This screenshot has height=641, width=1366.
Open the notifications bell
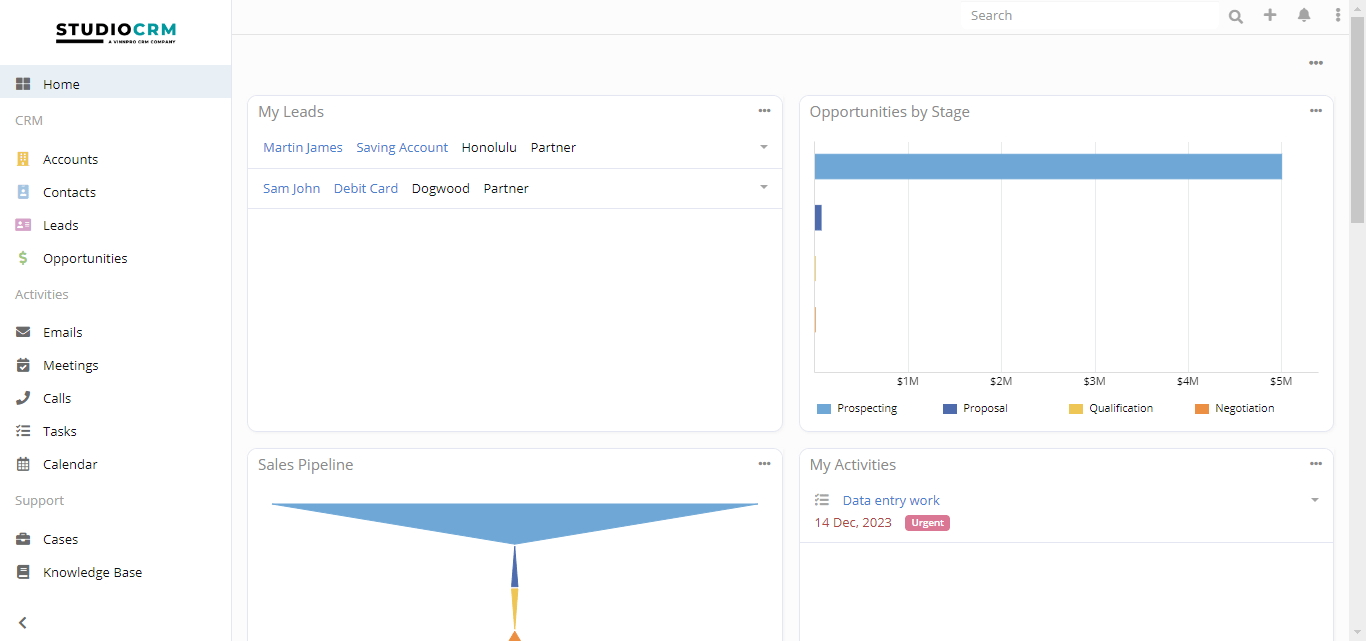(x=1304, y=15)
